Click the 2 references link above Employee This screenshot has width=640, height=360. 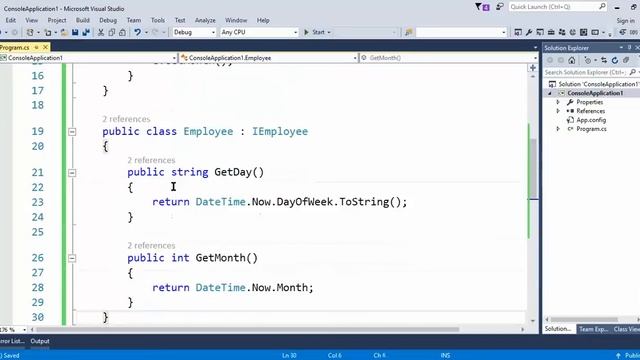point(126,119)
